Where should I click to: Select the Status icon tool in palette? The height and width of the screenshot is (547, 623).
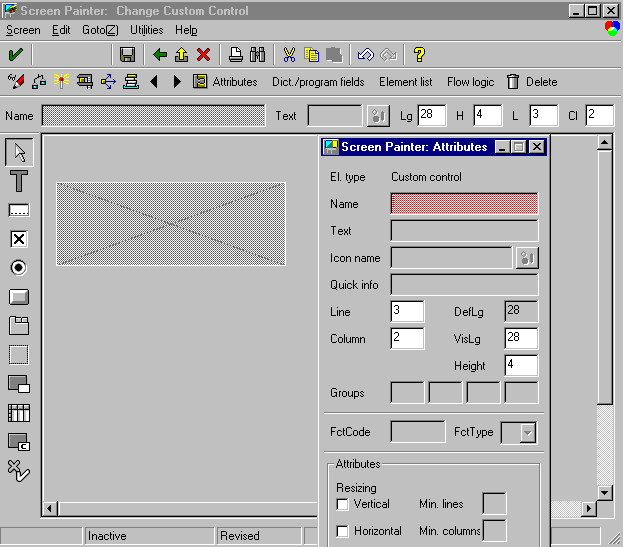[19, 471]
